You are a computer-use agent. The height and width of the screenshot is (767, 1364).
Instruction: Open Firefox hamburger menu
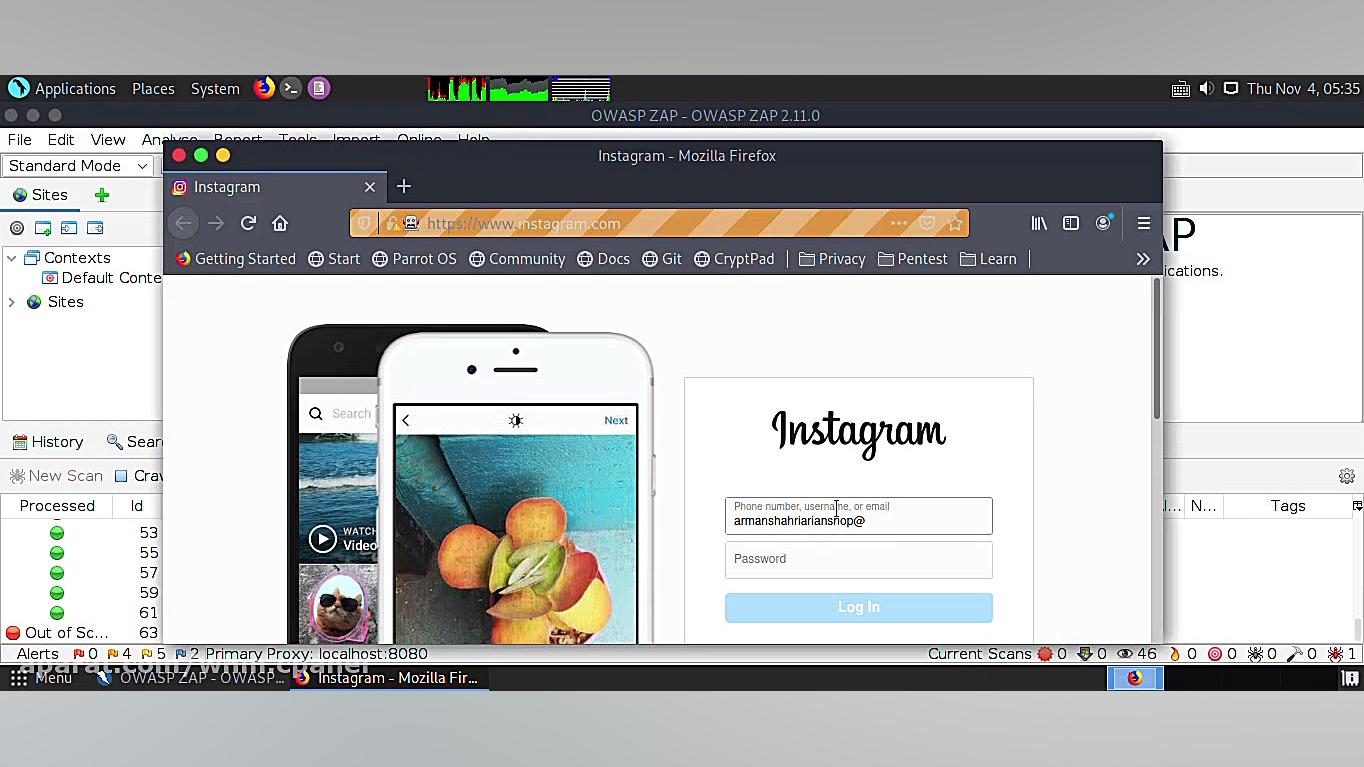1144,223
